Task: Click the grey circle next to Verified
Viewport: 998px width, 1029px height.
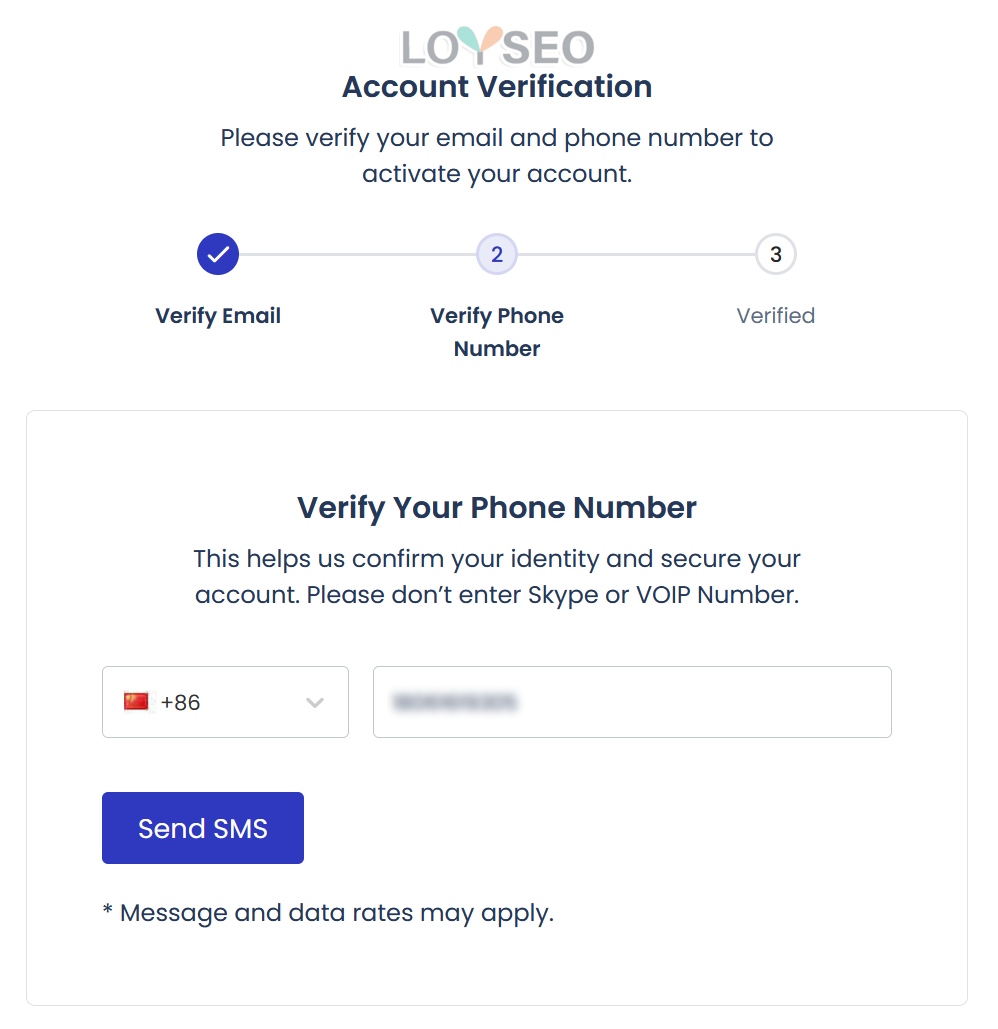Action: (x=776, y=254)
